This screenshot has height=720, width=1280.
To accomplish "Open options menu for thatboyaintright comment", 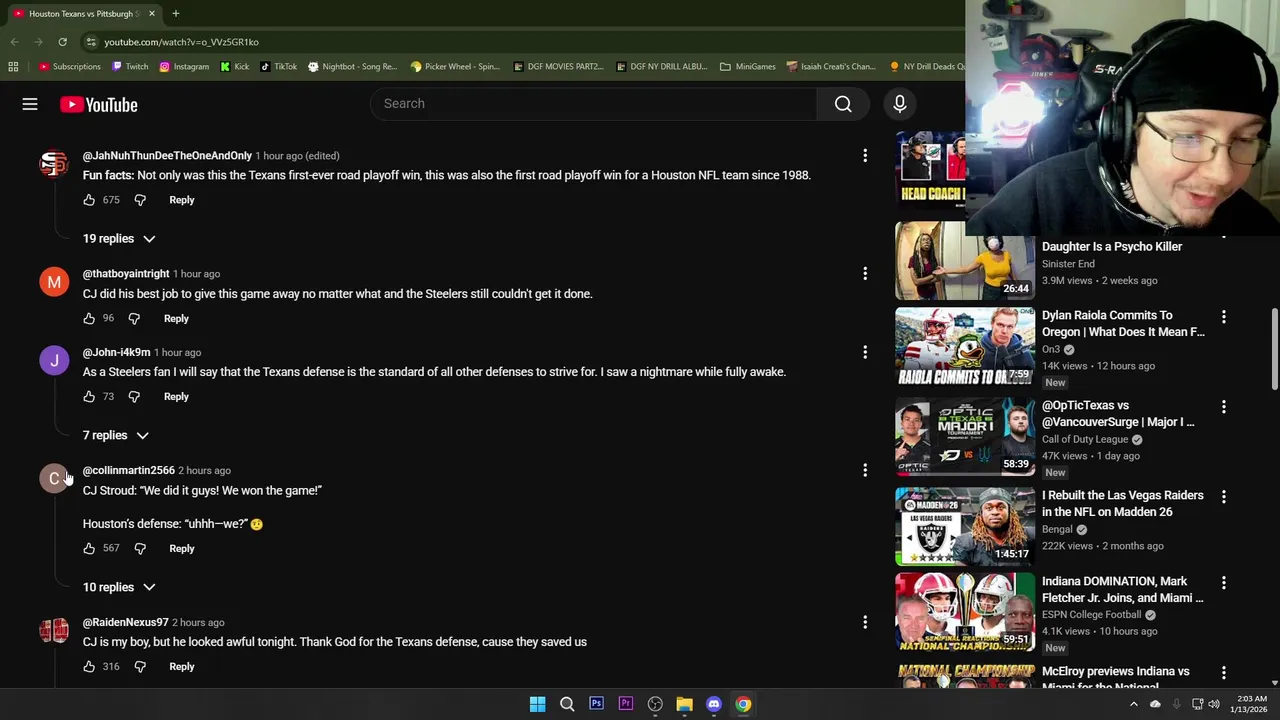I will click(865, 274).
